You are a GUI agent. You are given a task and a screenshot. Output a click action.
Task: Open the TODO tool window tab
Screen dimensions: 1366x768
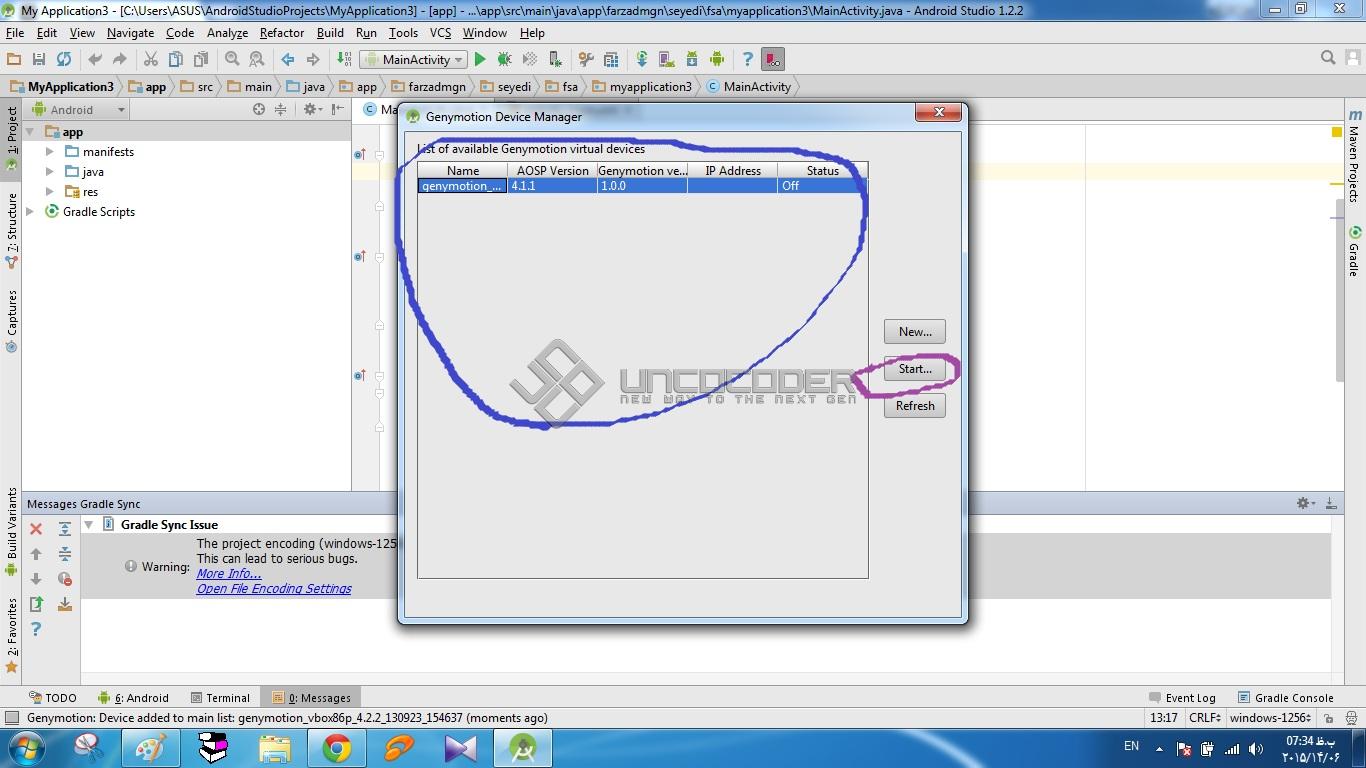tap(53, 698)
